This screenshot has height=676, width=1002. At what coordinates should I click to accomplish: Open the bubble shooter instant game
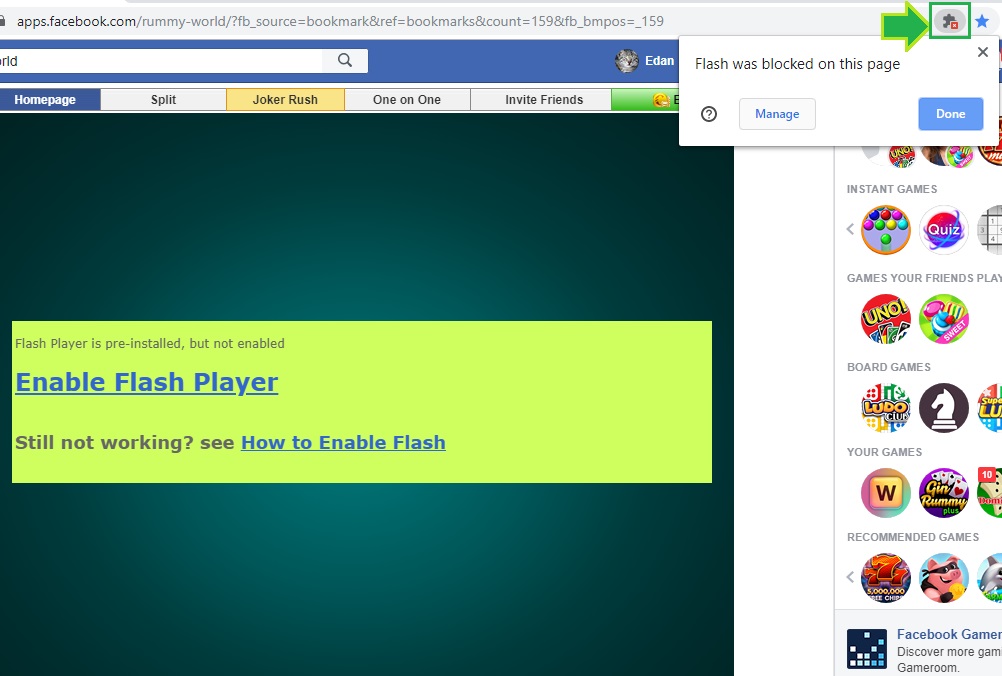pos(886,229)
